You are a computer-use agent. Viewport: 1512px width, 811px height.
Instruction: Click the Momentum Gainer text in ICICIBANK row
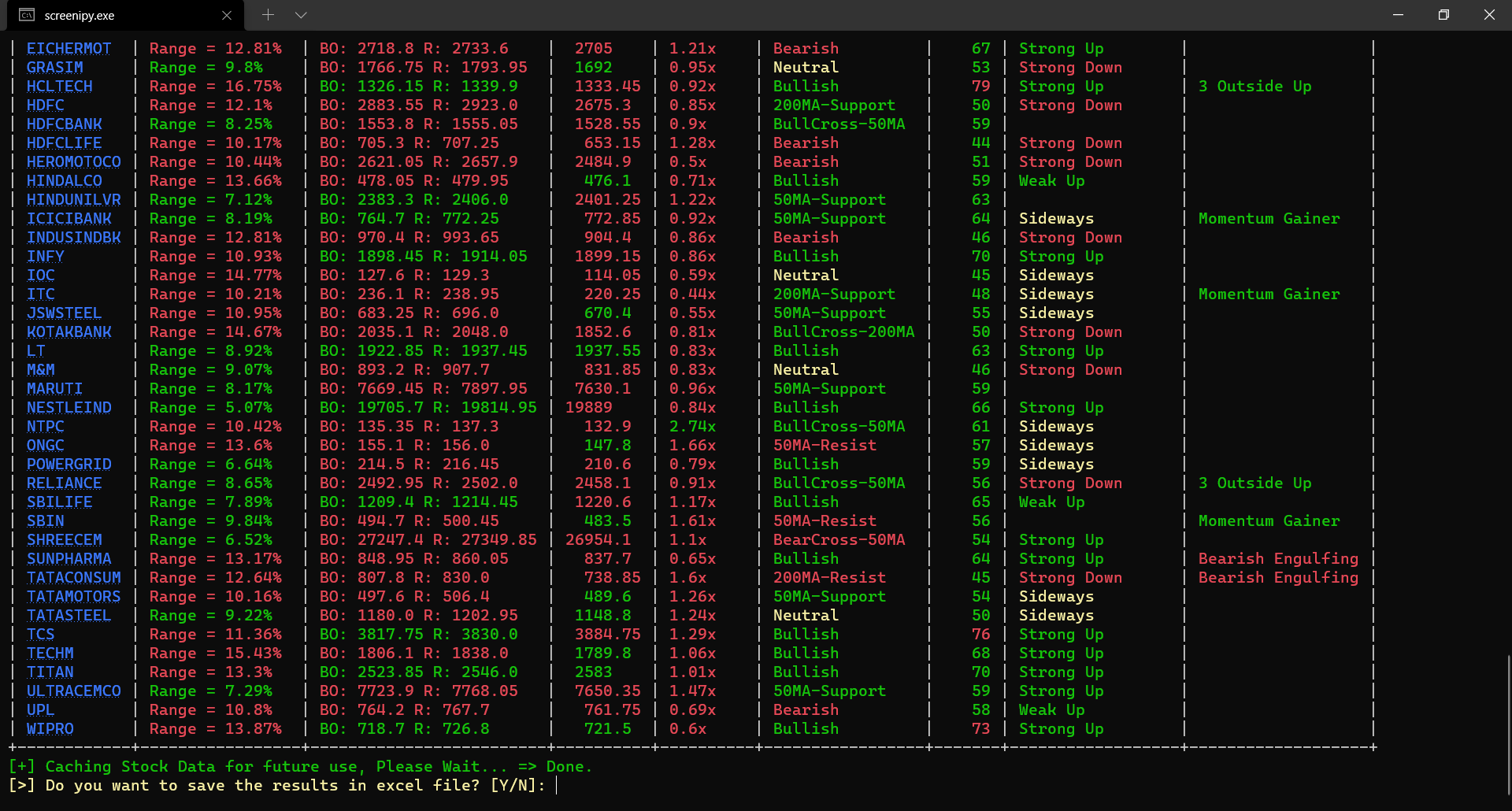coord(1269,219)
